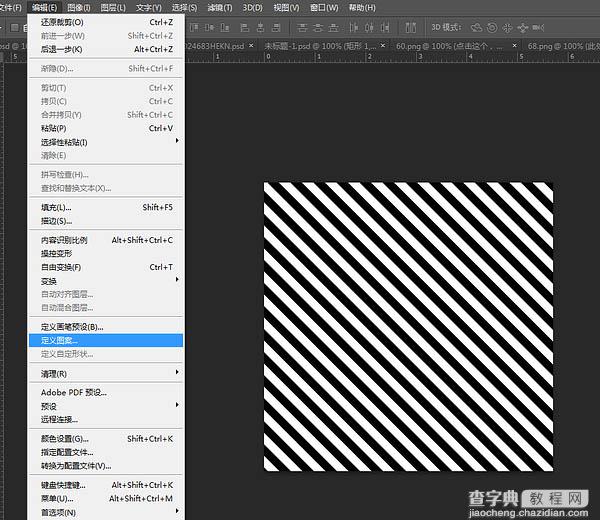Expand the 首选项(N) submenu
The width and height of the screenshot is (600, 520).
point(106,512)
